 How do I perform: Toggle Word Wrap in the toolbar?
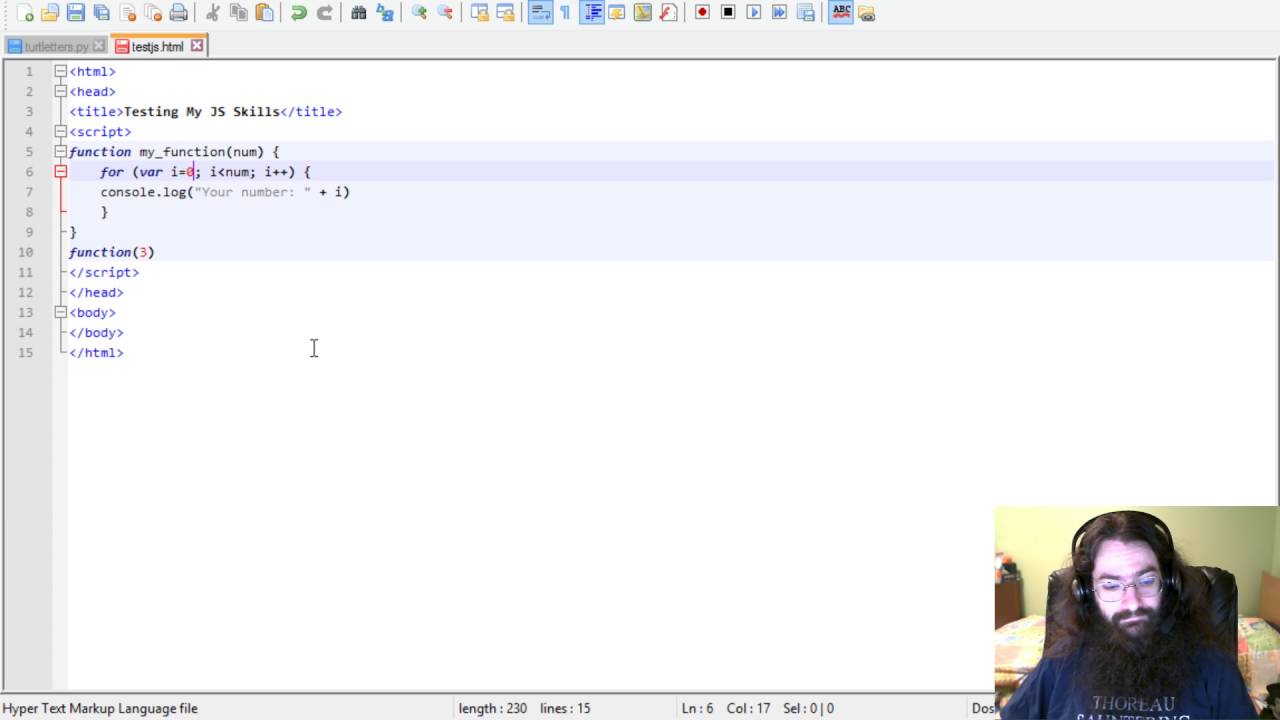tap(540, 13)
